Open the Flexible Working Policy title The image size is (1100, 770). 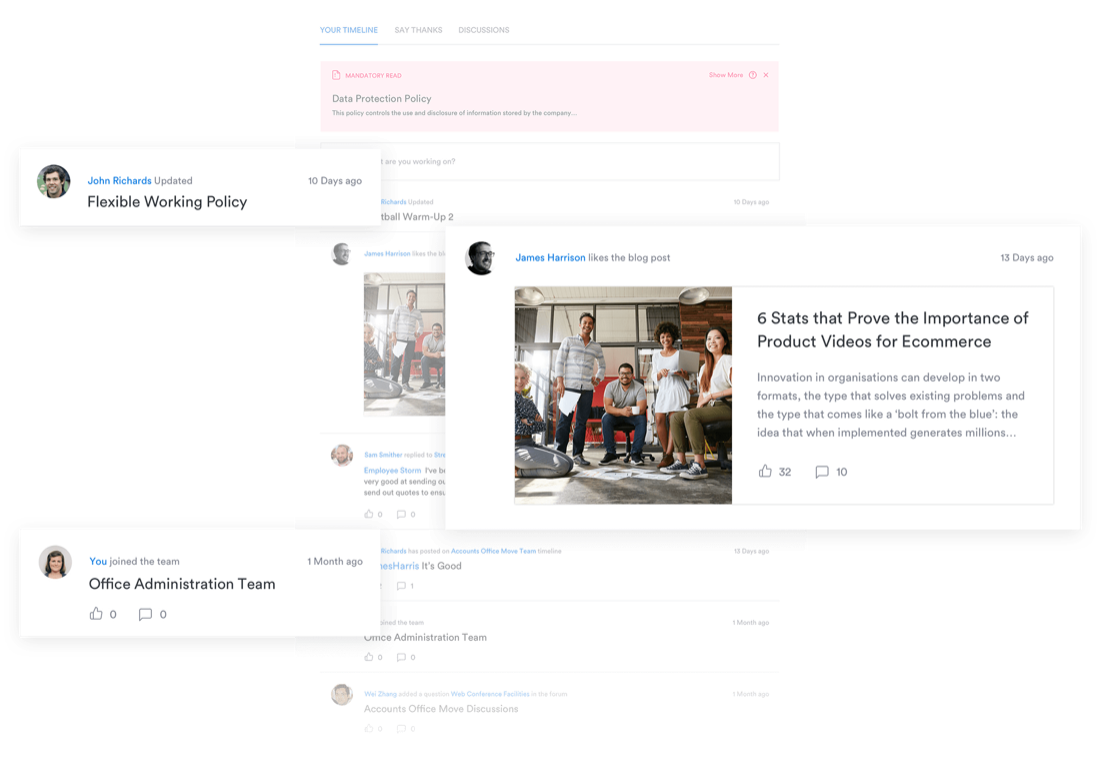coord(167,202)
